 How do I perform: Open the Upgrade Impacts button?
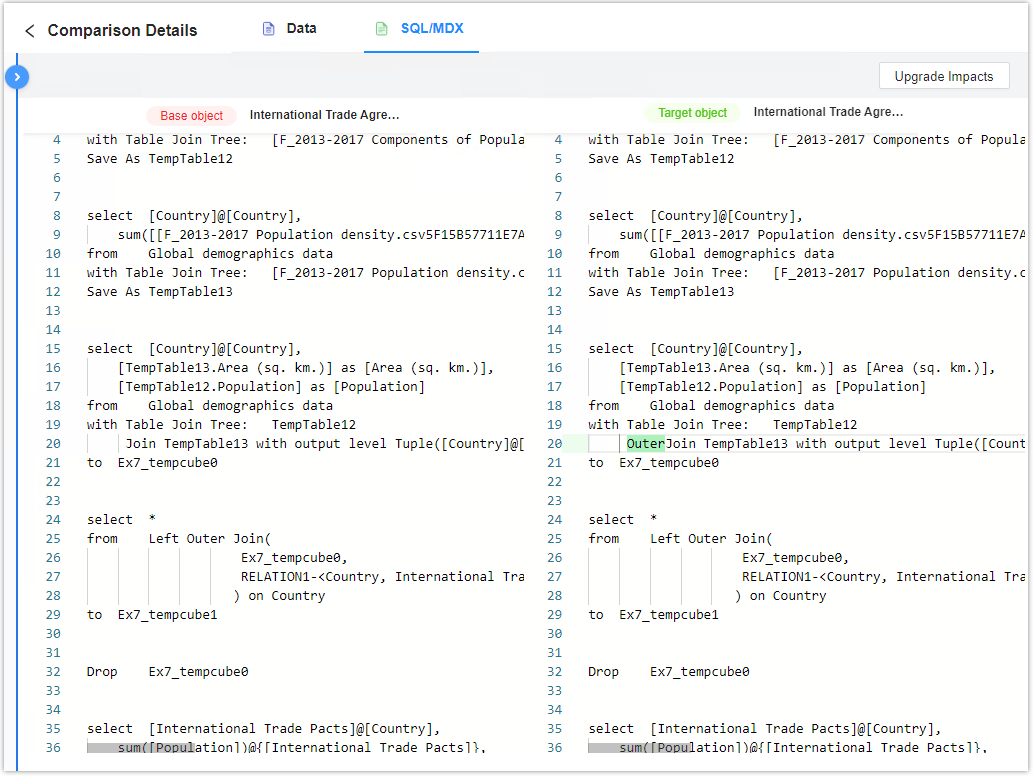(x=943, y=76)
